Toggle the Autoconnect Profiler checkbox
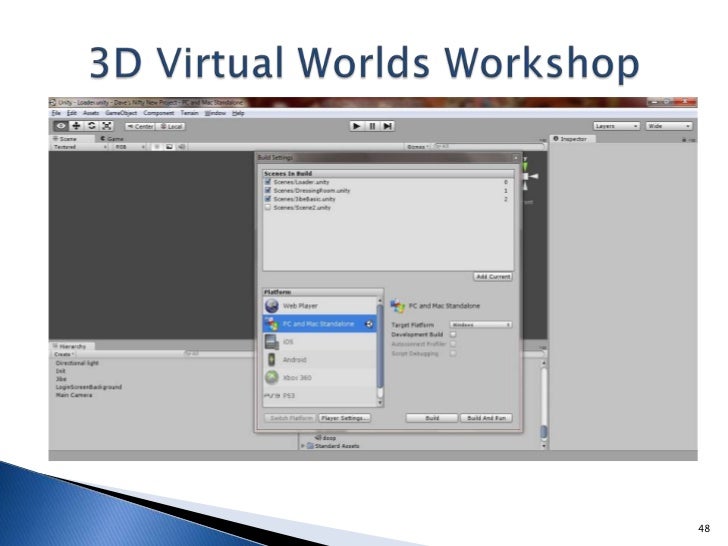 point(453,344)
